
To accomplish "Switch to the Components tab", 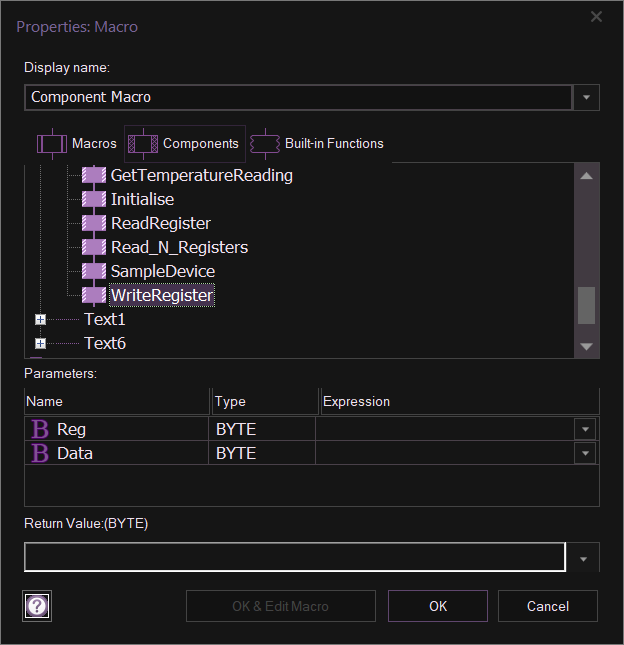I will [185, 144].
